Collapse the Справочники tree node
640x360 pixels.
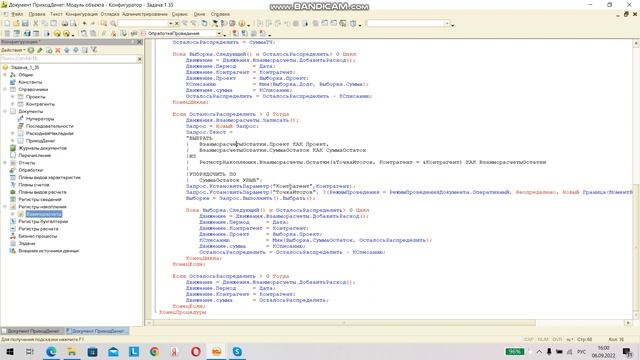click(x=5, y=89)
